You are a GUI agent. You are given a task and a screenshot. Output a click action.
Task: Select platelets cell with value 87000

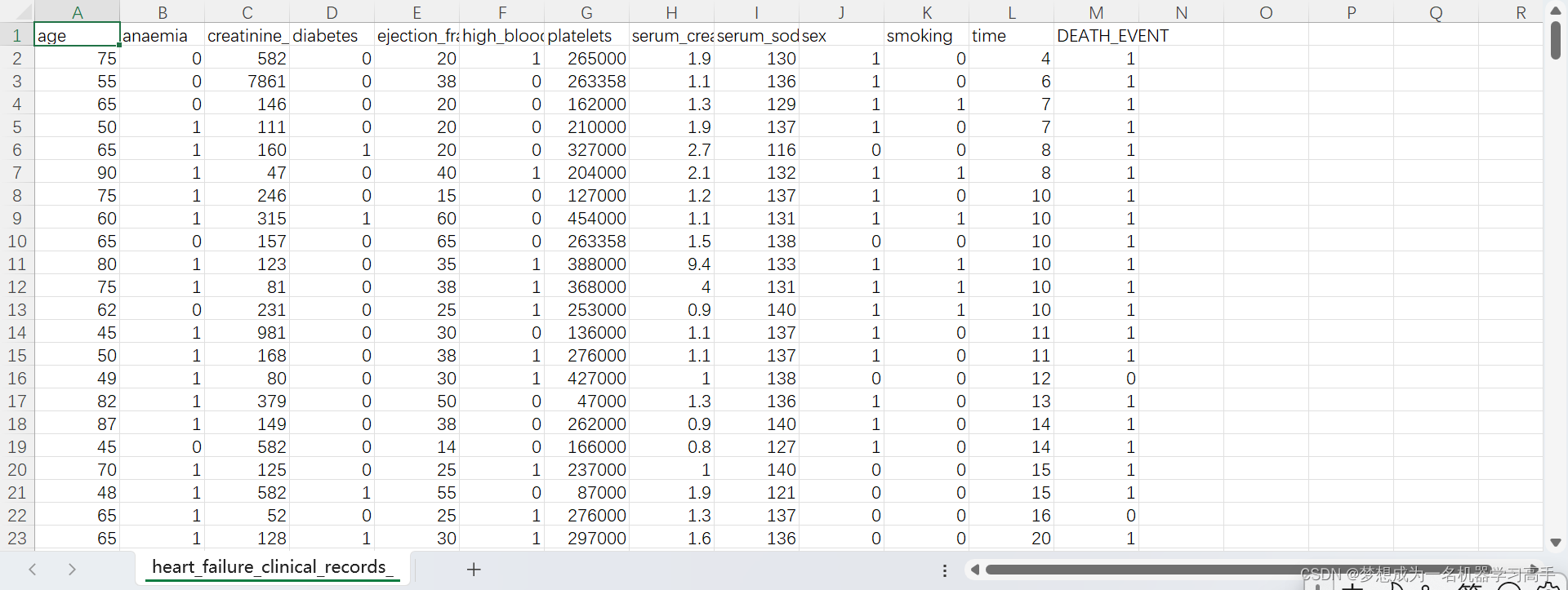(x=586, y=492)
